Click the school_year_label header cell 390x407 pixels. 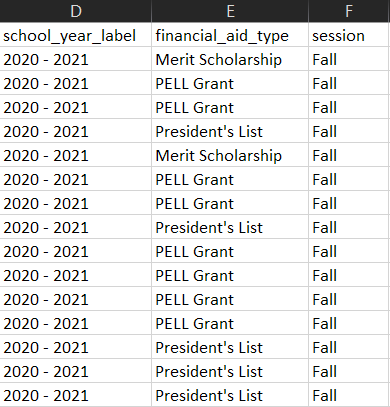tap(76, 35)
